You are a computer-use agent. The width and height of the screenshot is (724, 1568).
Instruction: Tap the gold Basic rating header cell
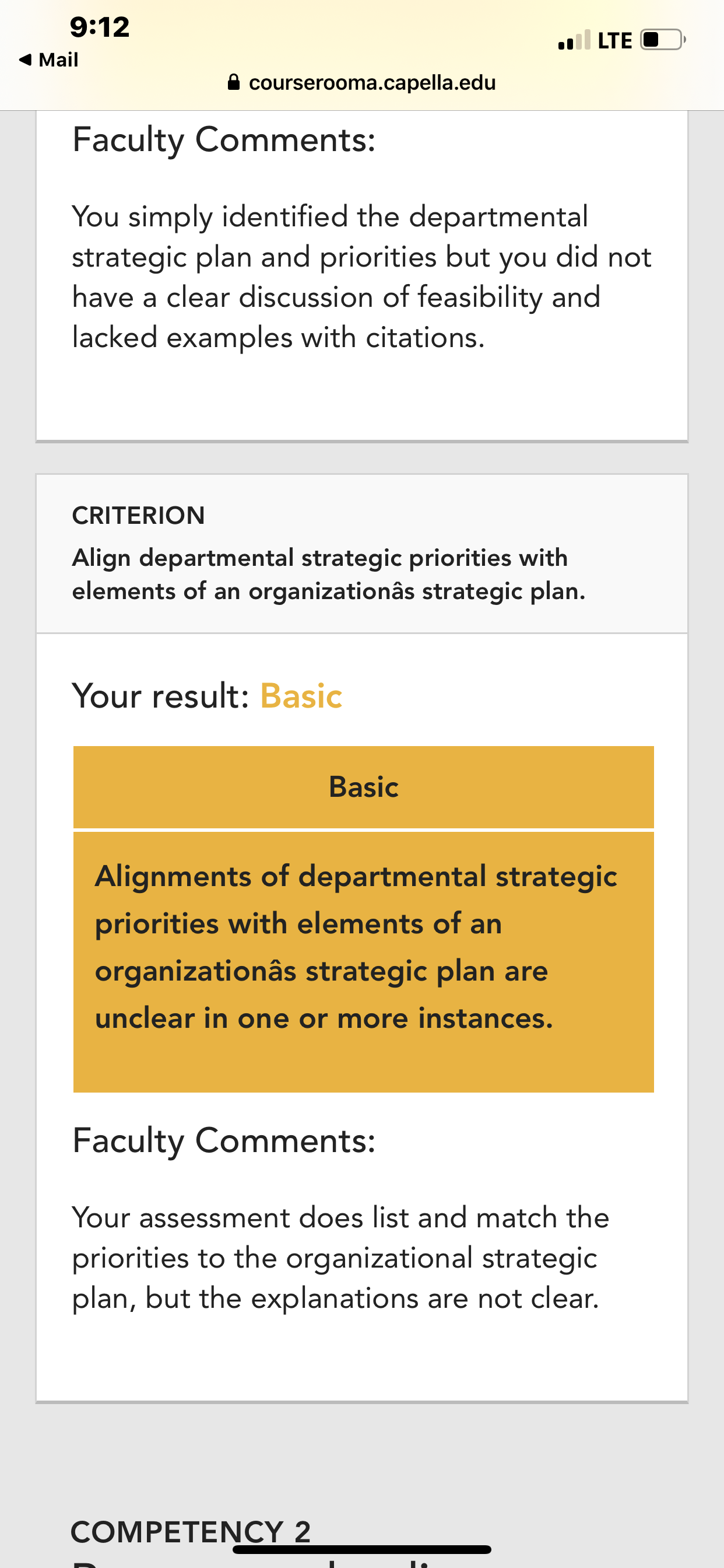coord(364,787)
